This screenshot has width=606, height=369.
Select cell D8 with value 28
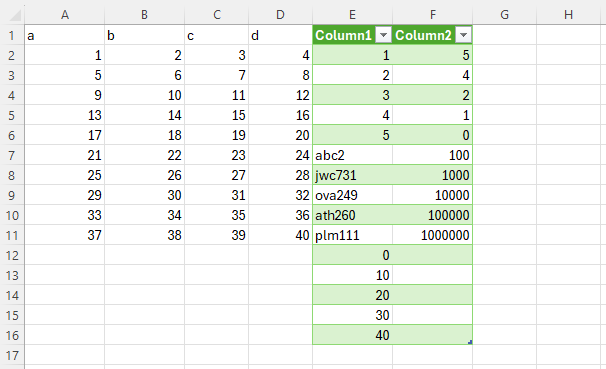(281, 175)
